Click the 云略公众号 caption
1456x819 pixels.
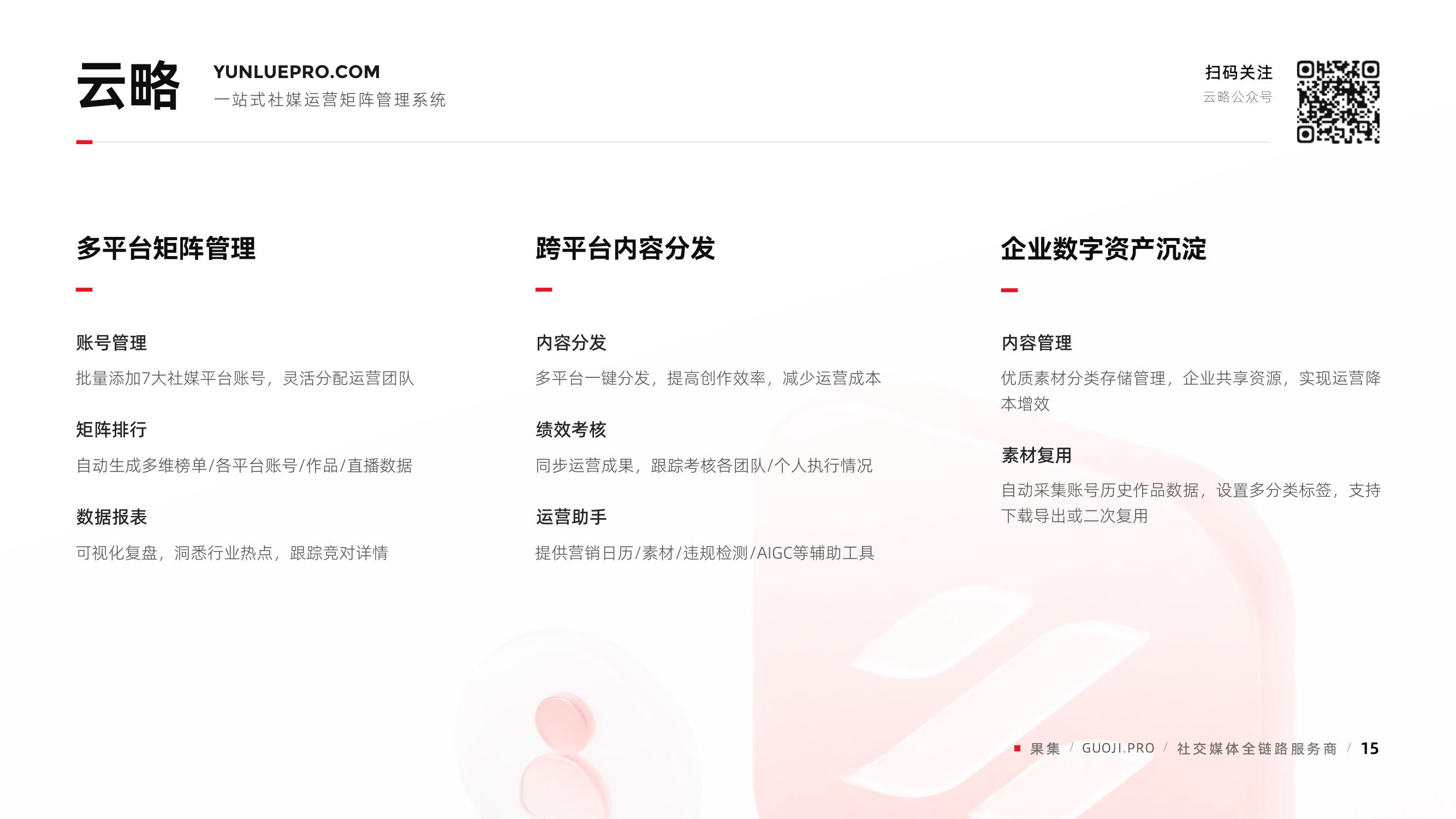[1237, 97]
